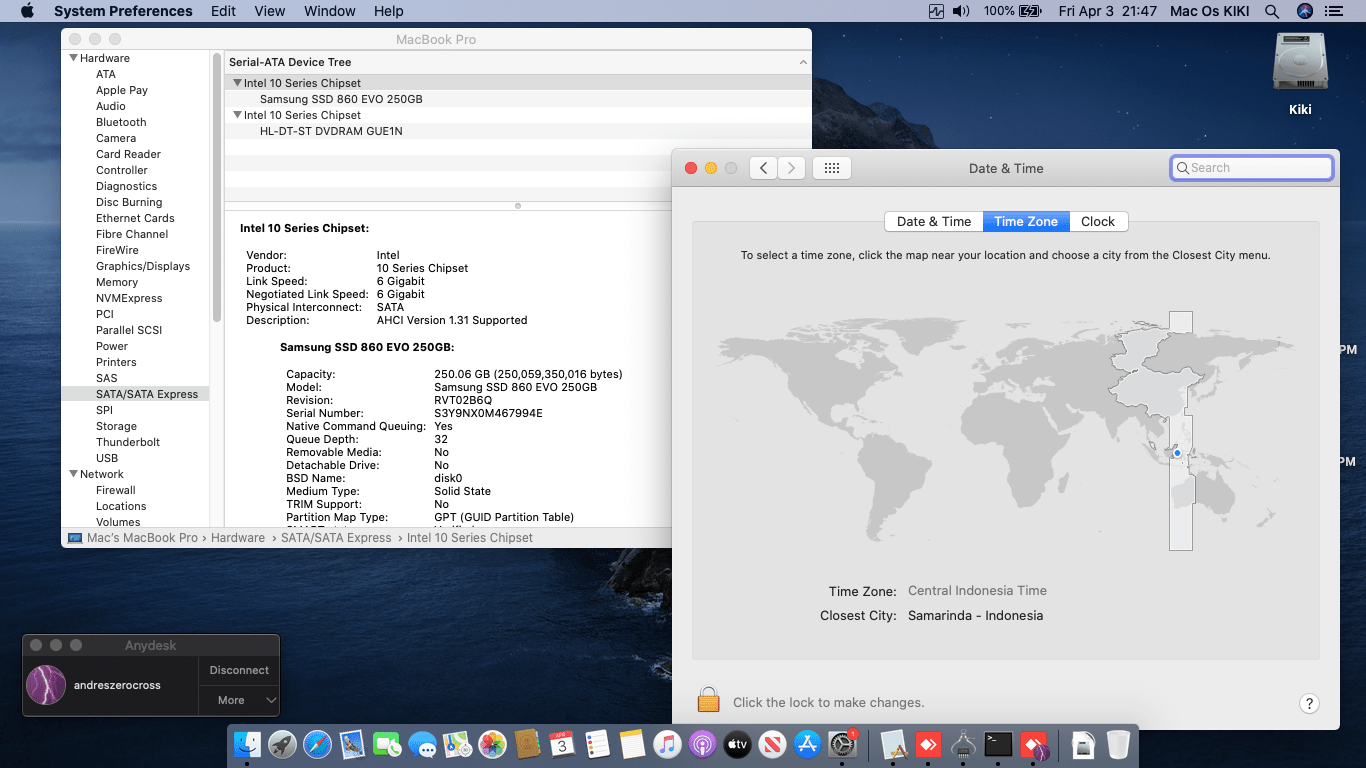The image size is (1366, 768).
Task: Show battery status in the menu bar
Action: coord(1030,11)
